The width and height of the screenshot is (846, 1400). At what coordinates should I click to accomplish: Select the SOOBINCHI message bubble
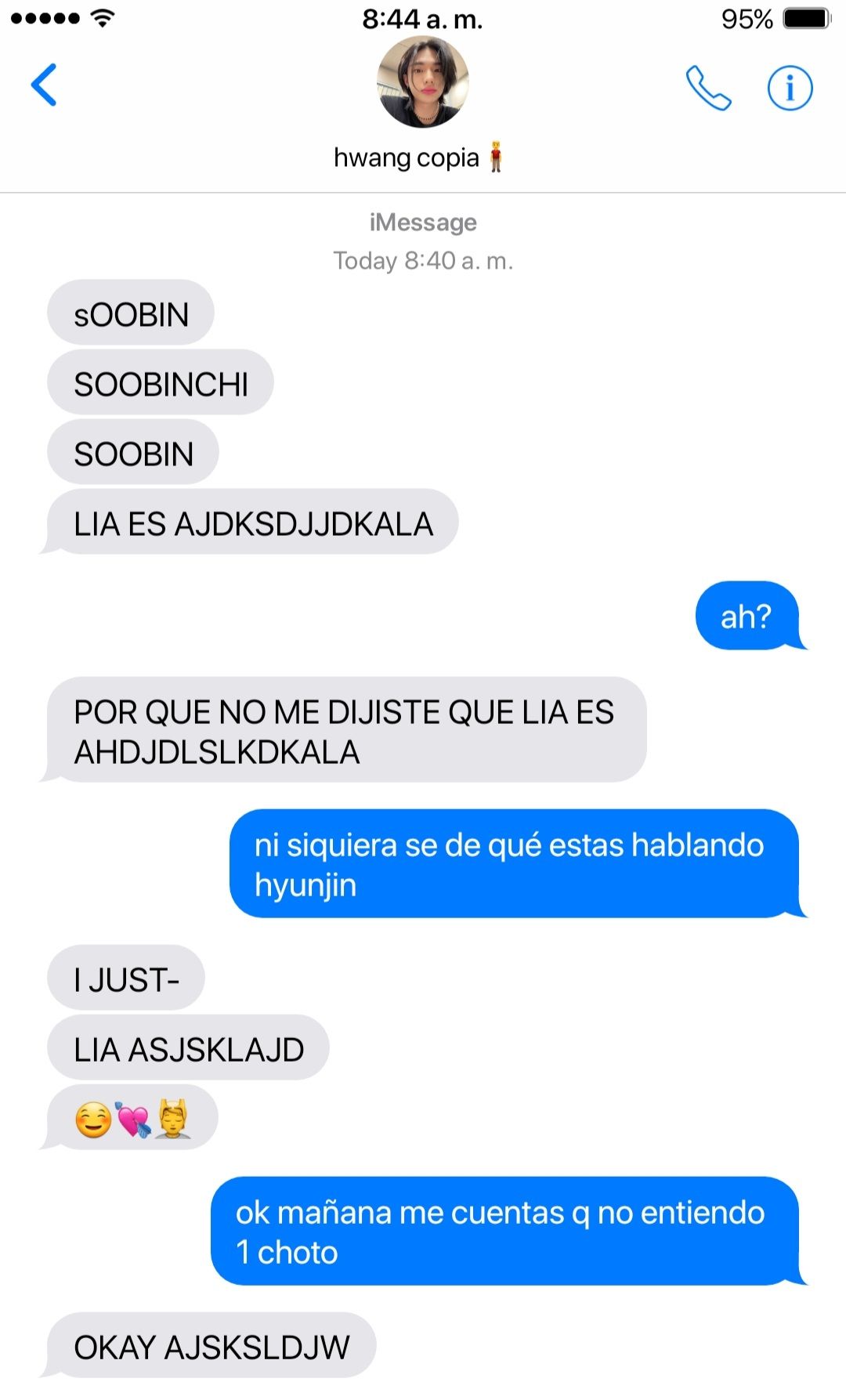coord(161,382)
